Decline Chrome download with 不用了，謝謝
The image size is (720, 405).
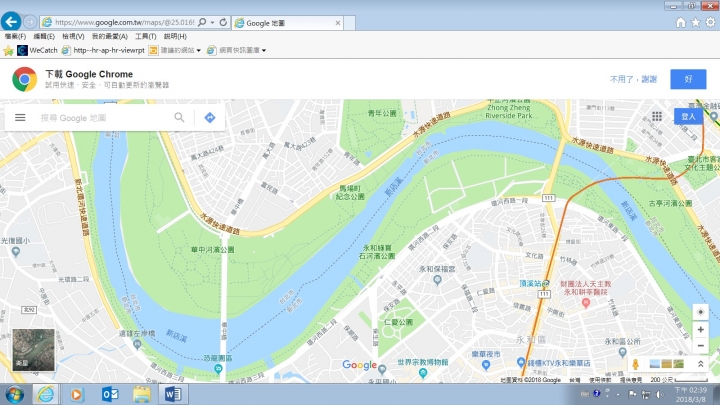tap(633, 79)
